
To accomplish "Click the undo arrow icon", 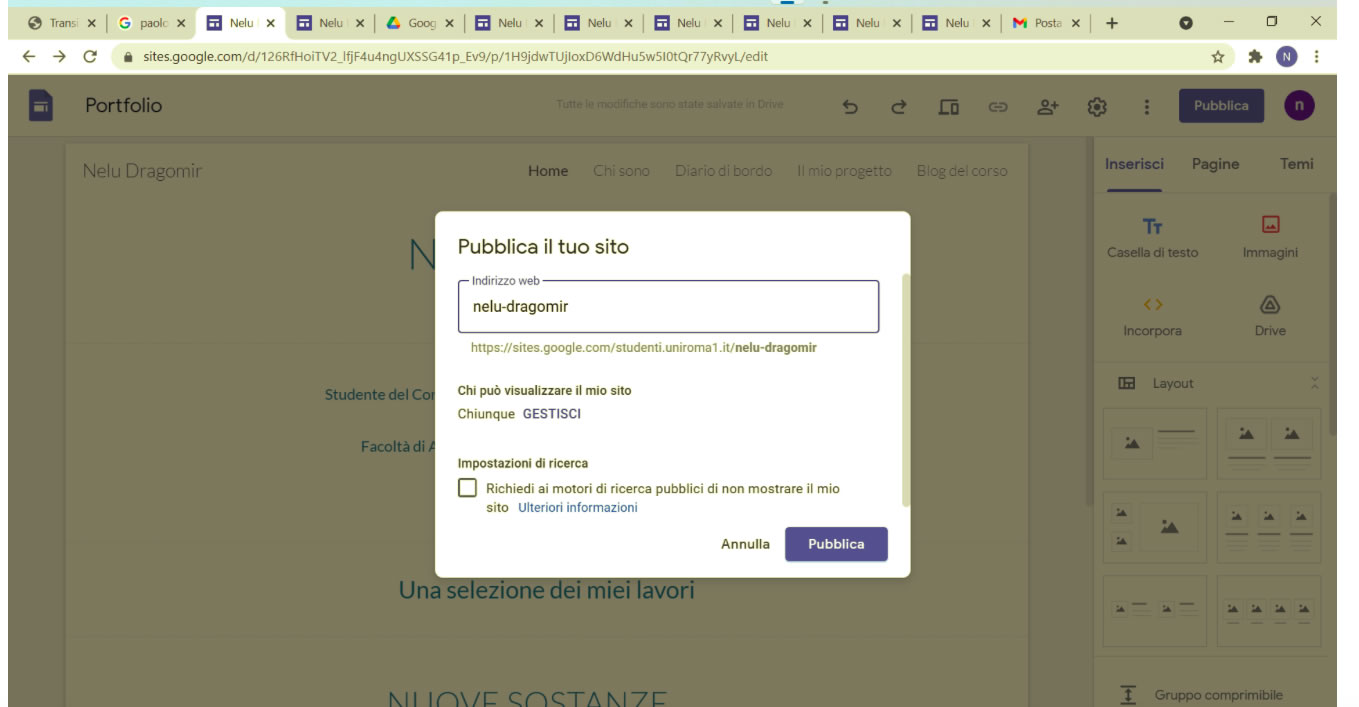I will [x=850, y=107].
